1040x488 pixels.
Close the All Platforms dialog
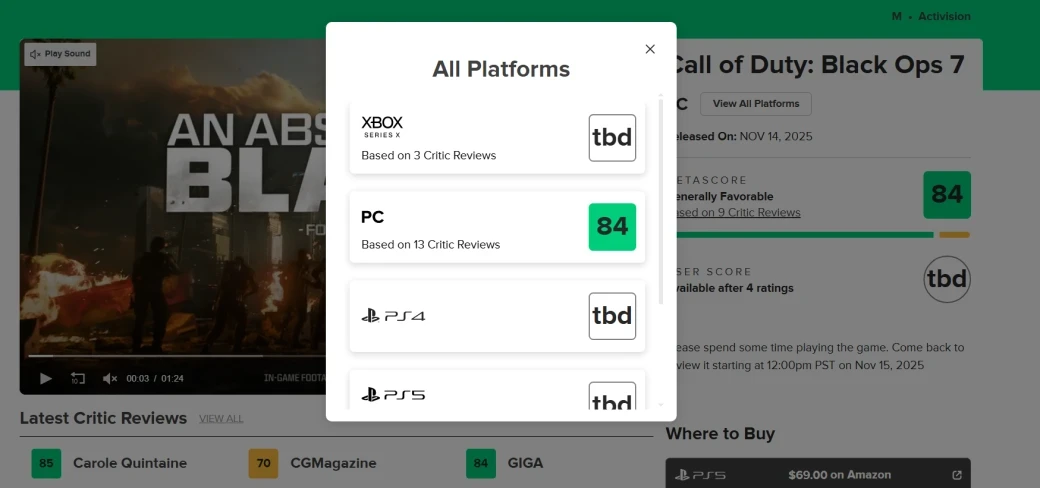tap(650, 49)
